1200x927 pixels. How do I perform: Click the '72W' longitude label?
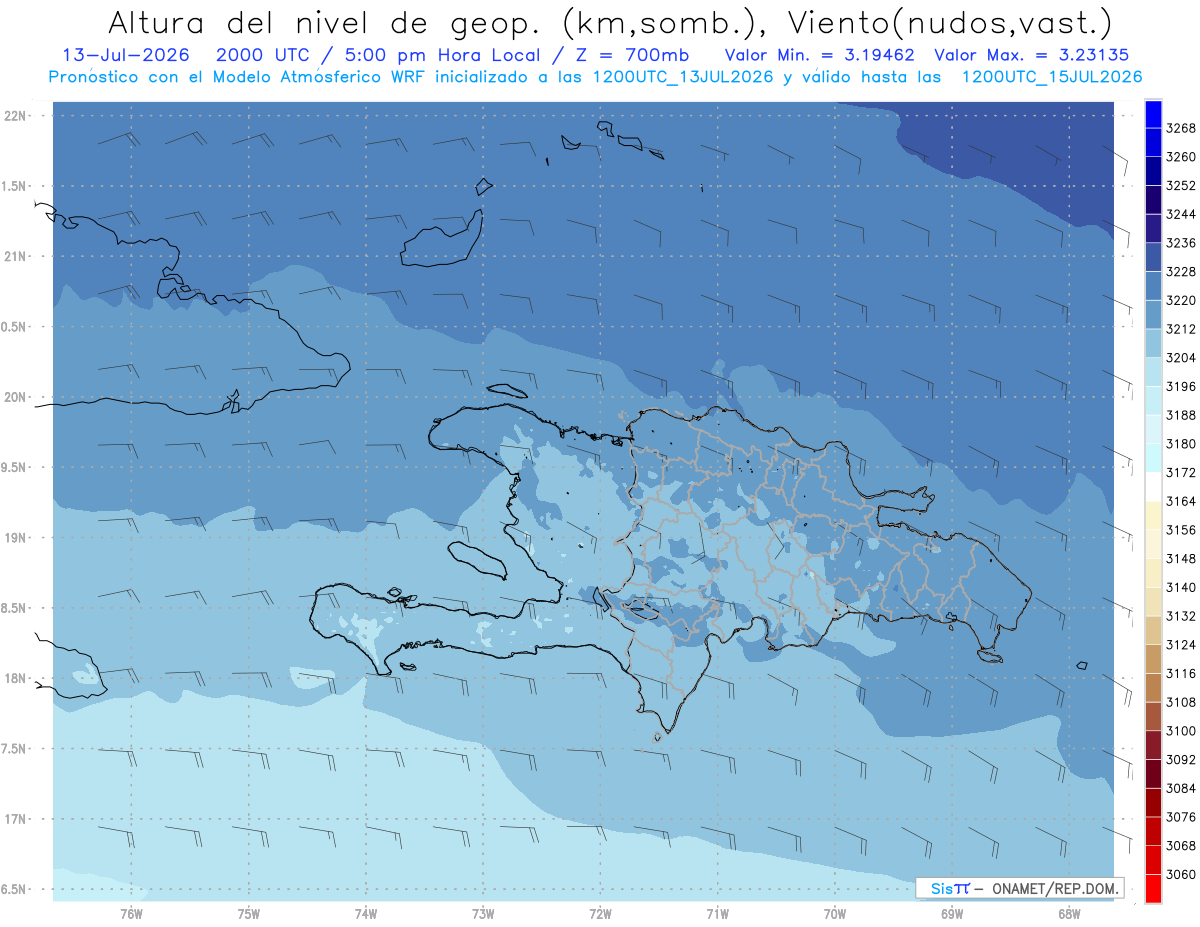tap(600, 913)
